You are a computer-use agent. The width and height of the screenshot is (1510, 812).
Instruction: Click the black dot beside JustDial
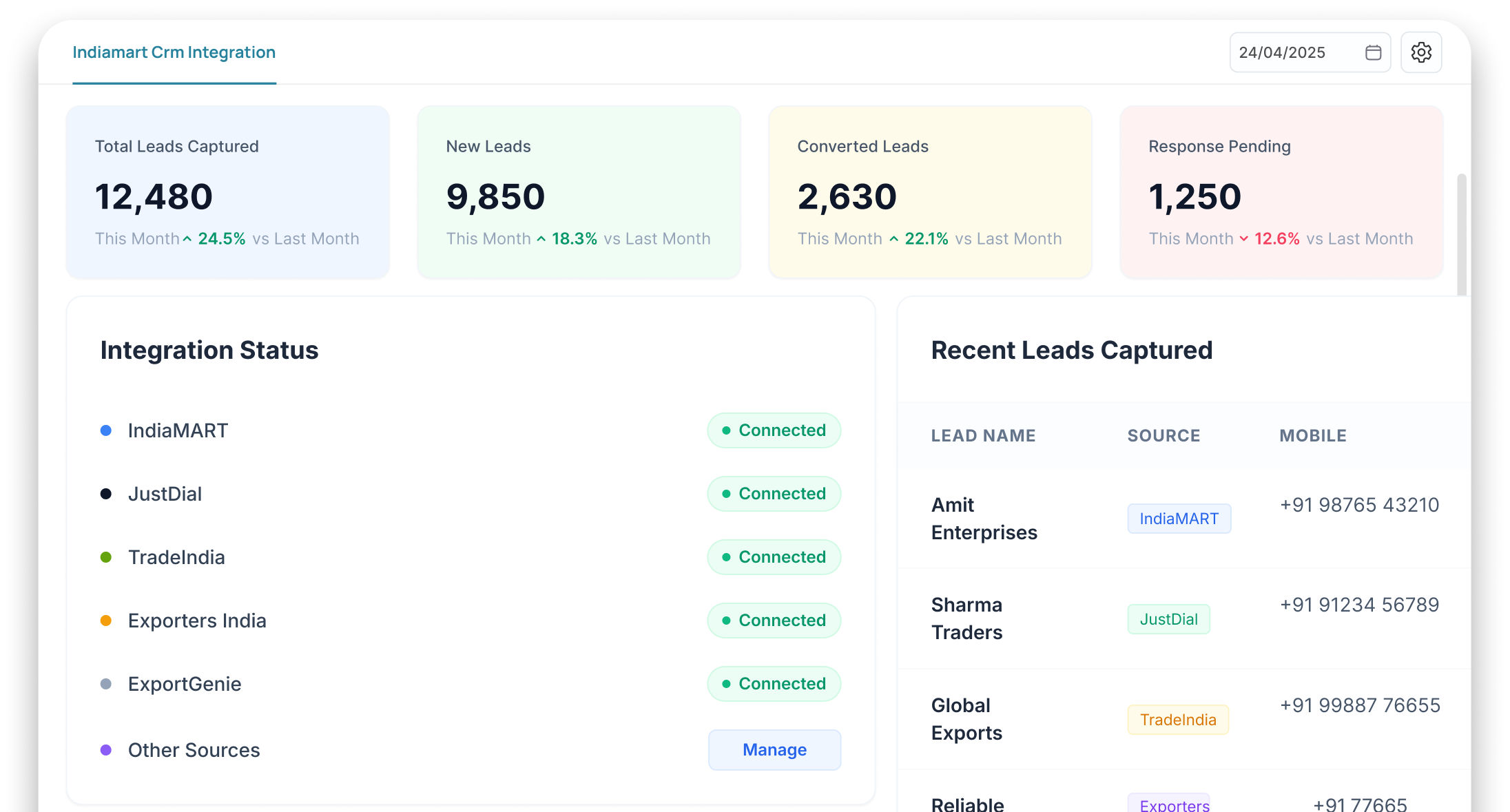106,494
